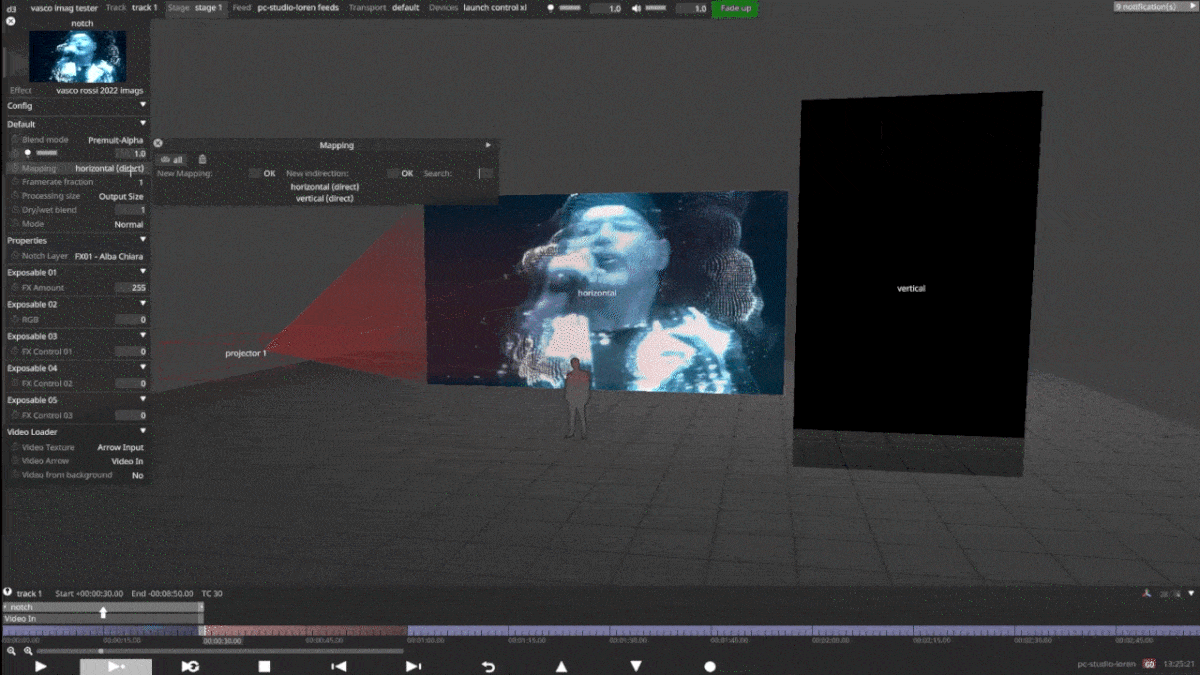Screen dimensions: 1200x675
Task: Click the timeline zoom in magnifier
Action: [x=28, y=651]
